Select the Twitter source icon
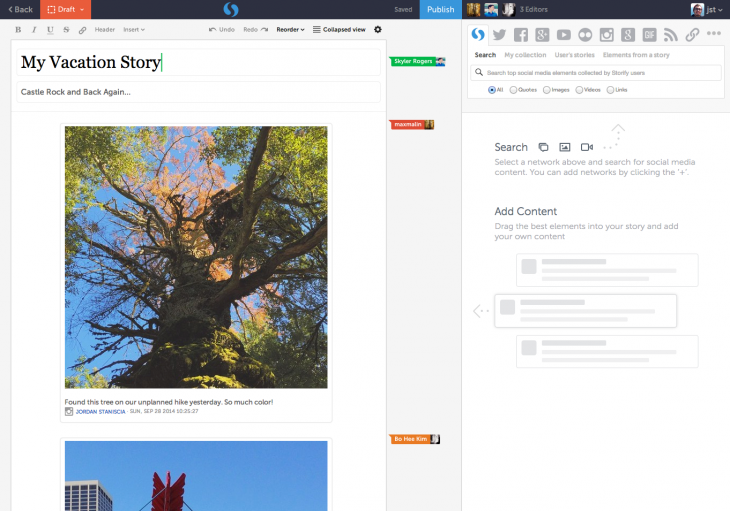The image size is (730, 511). 499,34
